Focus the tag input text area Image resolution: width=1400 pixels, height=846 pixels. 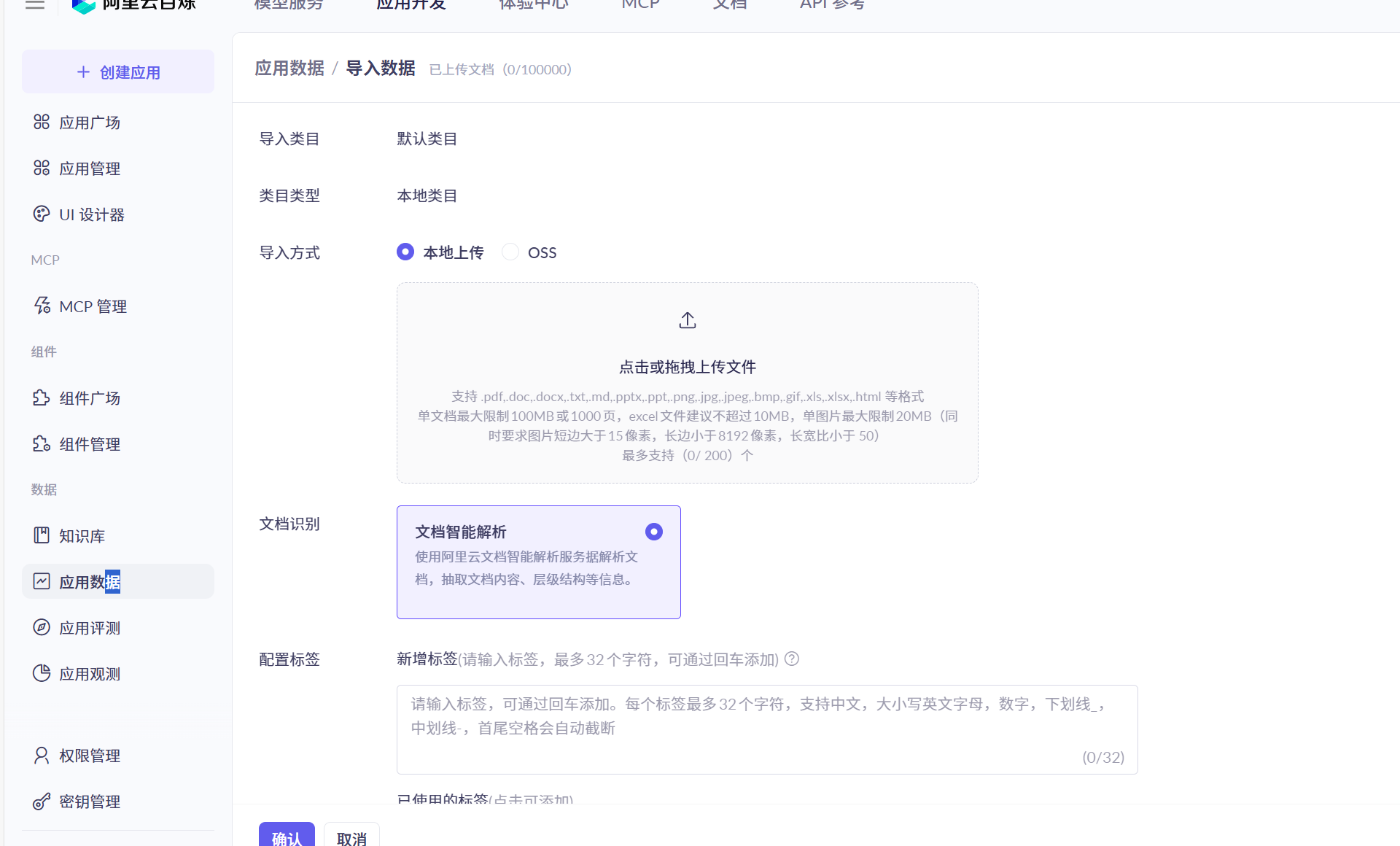point(766,729)
